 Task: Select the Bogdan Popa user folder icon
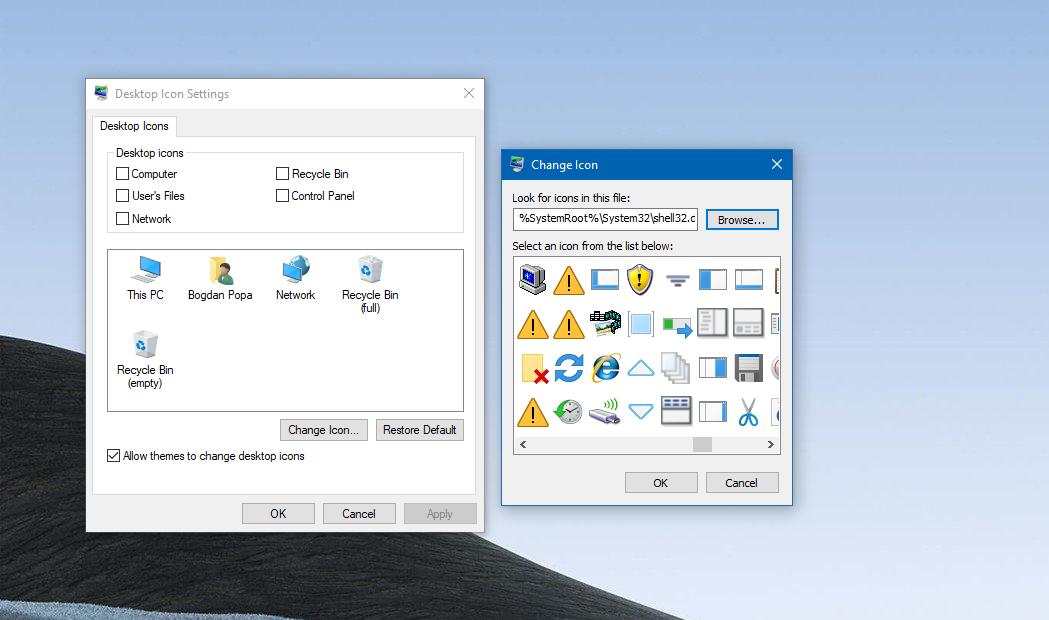[x=220, y=278]
